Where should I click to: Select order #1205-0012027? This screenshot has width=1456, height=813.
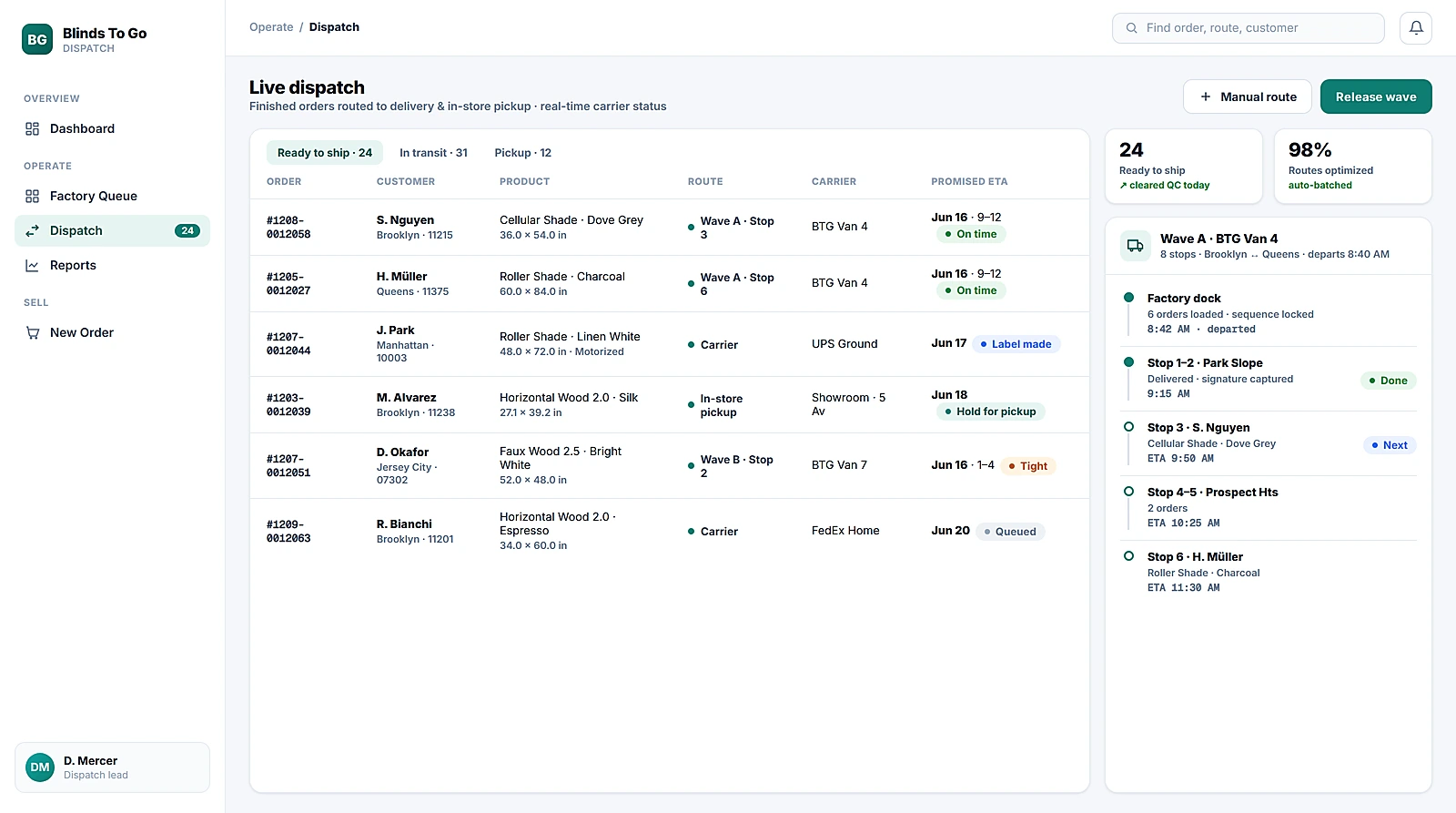670,284
